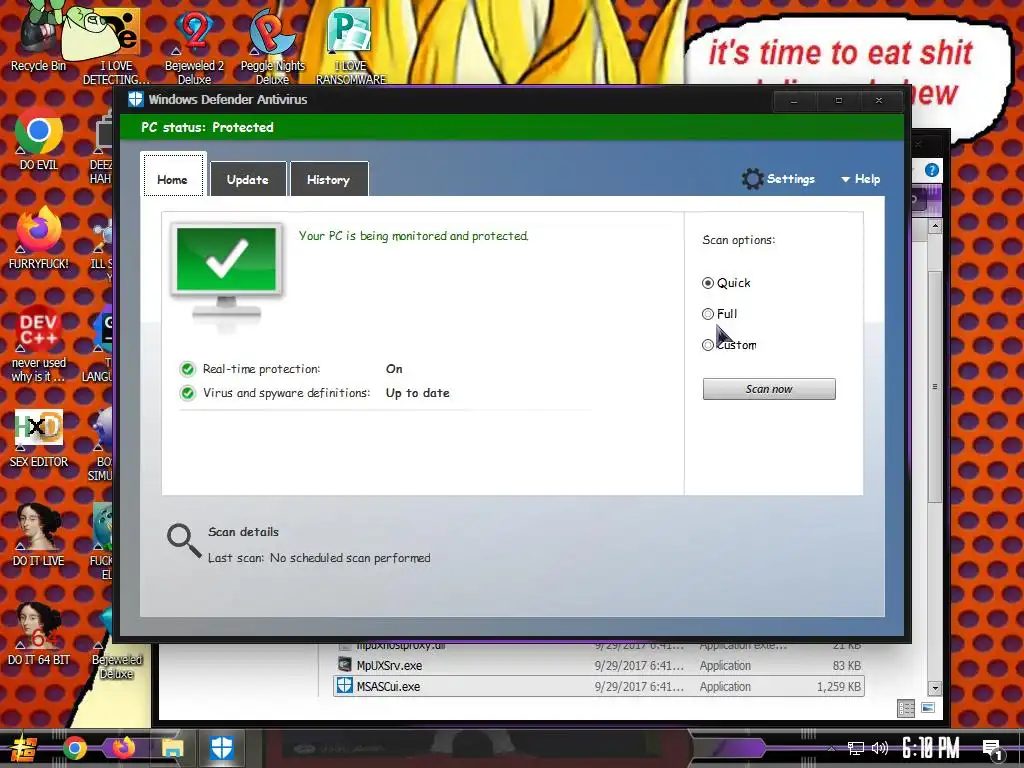Switch to the Home tab
Screen dimensions: 1024x768
[173, 174]
